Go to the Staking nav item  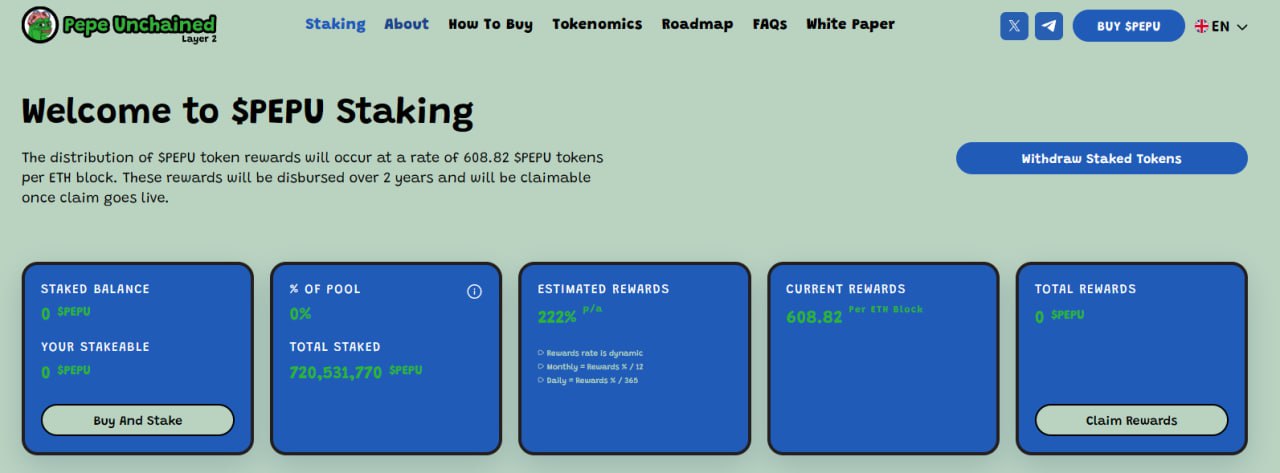335,24
